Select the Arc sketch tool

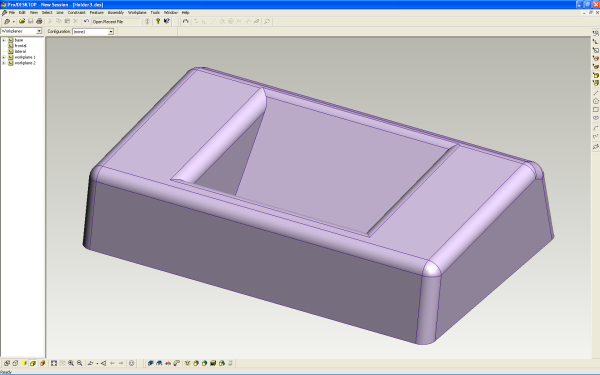click(x=595, y=128)
